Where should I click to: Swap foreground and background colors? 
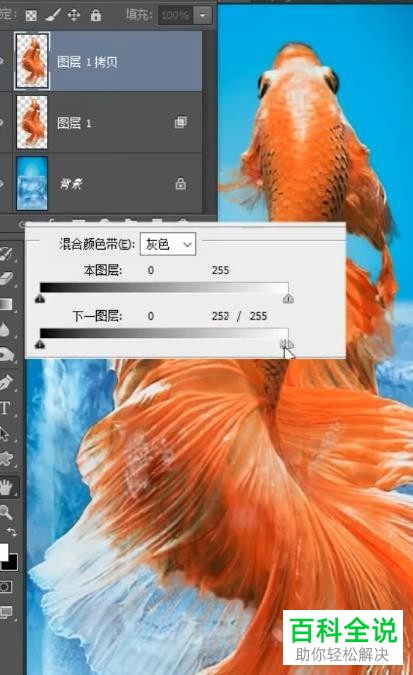point(12,532)
